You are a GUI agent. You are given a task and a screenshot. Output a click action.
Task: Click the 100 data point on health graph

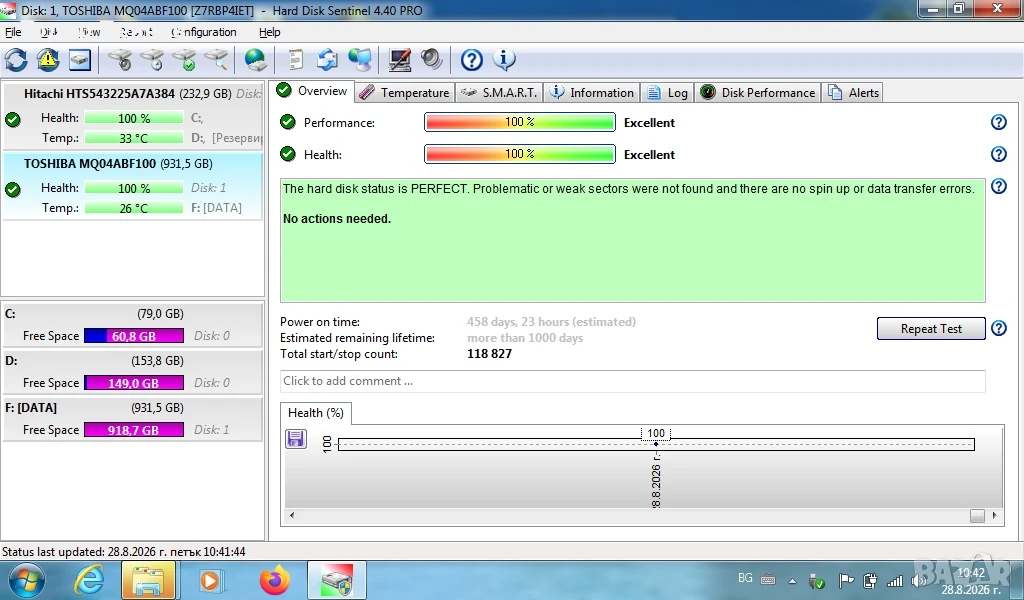coord(656,444)
